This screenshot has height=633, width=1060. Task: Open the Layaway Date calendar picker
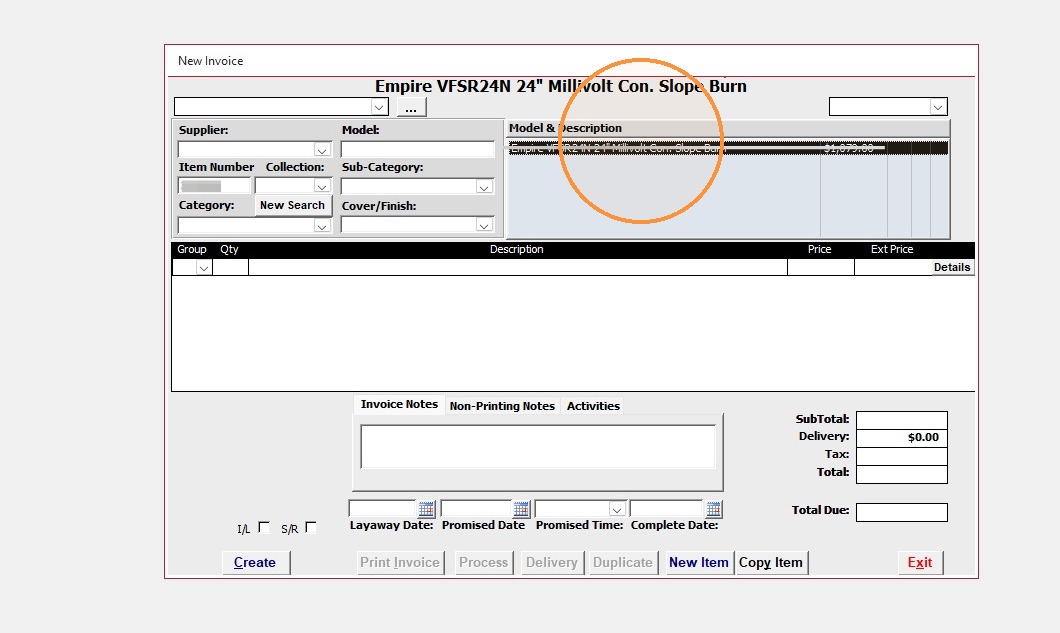click(x=426, y=509)
